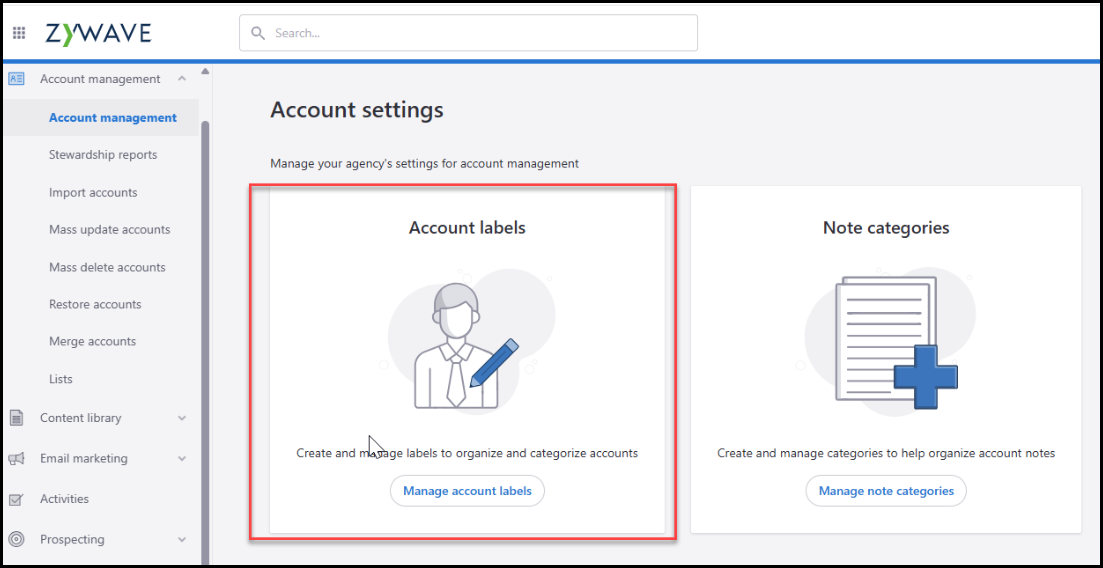1103x568 pixels.
Task: Click the Prospecting target icon
Action: click(x=16, y=540)
